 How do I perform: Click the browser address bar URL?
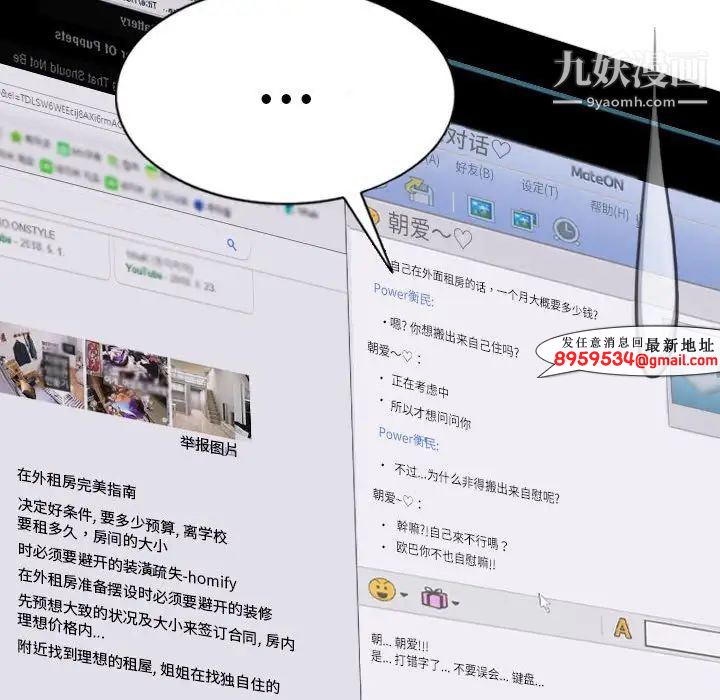(x=60, y=109)
